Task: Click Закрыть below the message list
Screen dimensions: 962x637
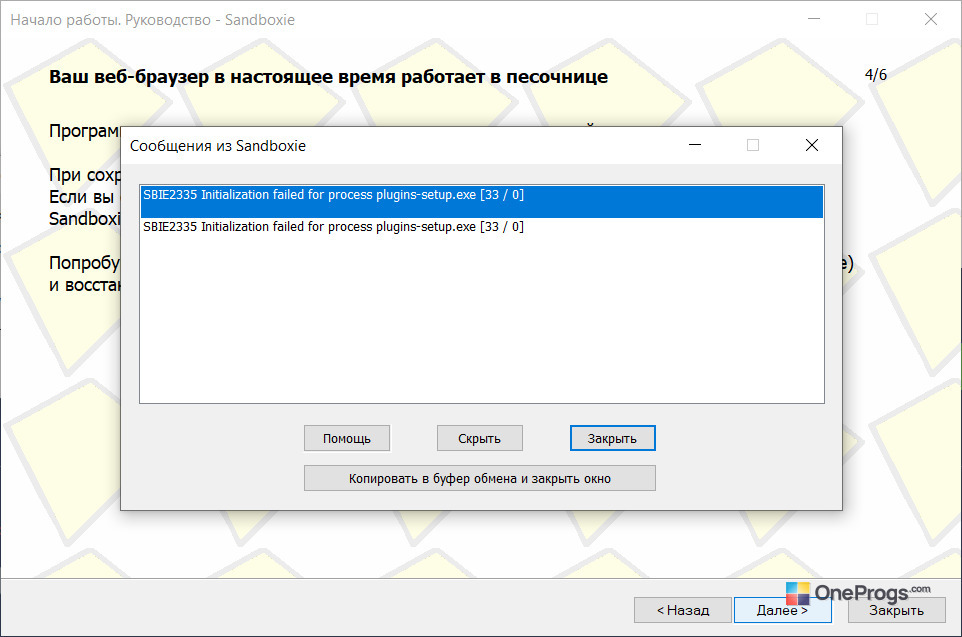Action: tap(612, 438)
